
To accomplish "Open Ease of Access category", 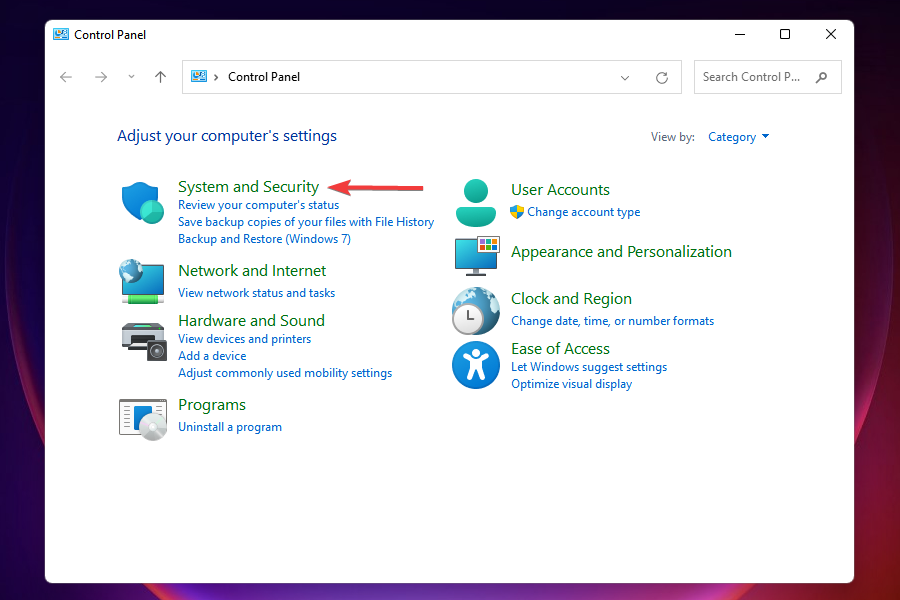I will tap(560, 349).
